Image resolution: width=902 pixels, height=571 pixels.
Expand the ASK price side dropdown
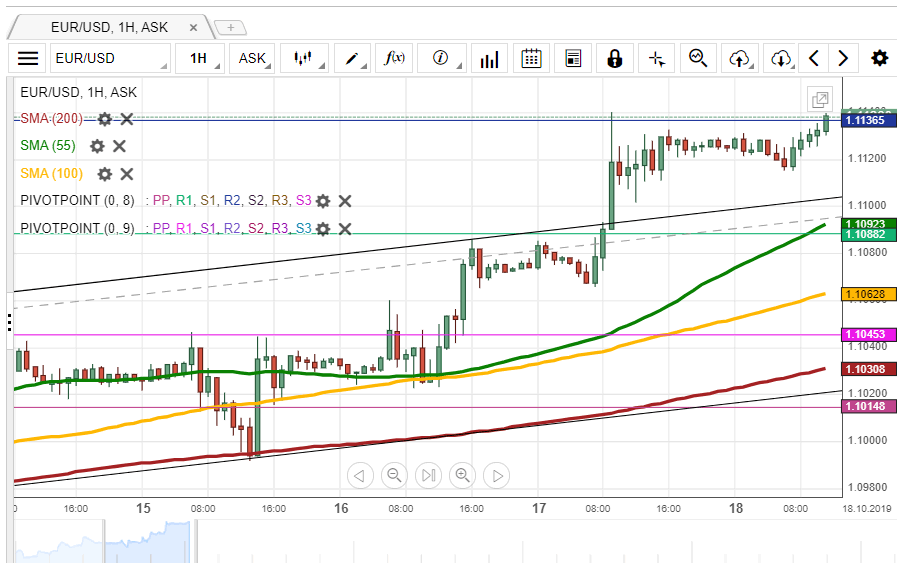(254, 58)
